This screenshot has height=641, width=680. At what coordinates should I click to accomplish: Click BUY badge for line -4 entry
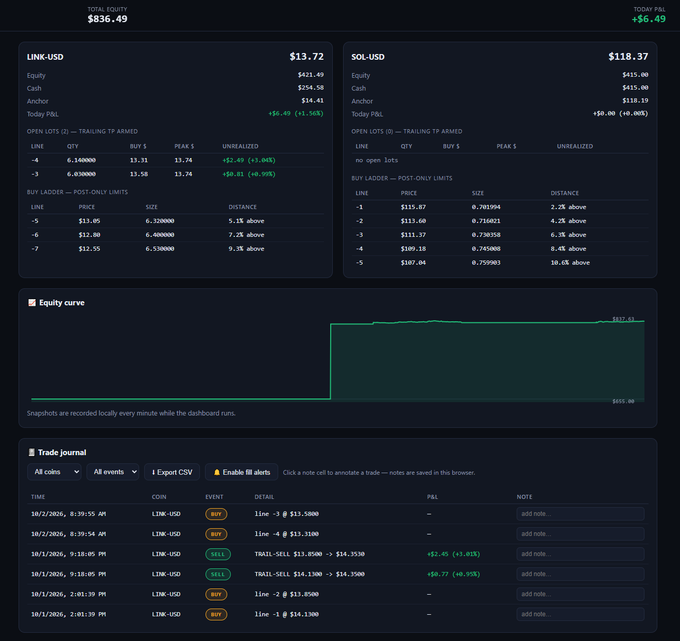coord(216,534)
